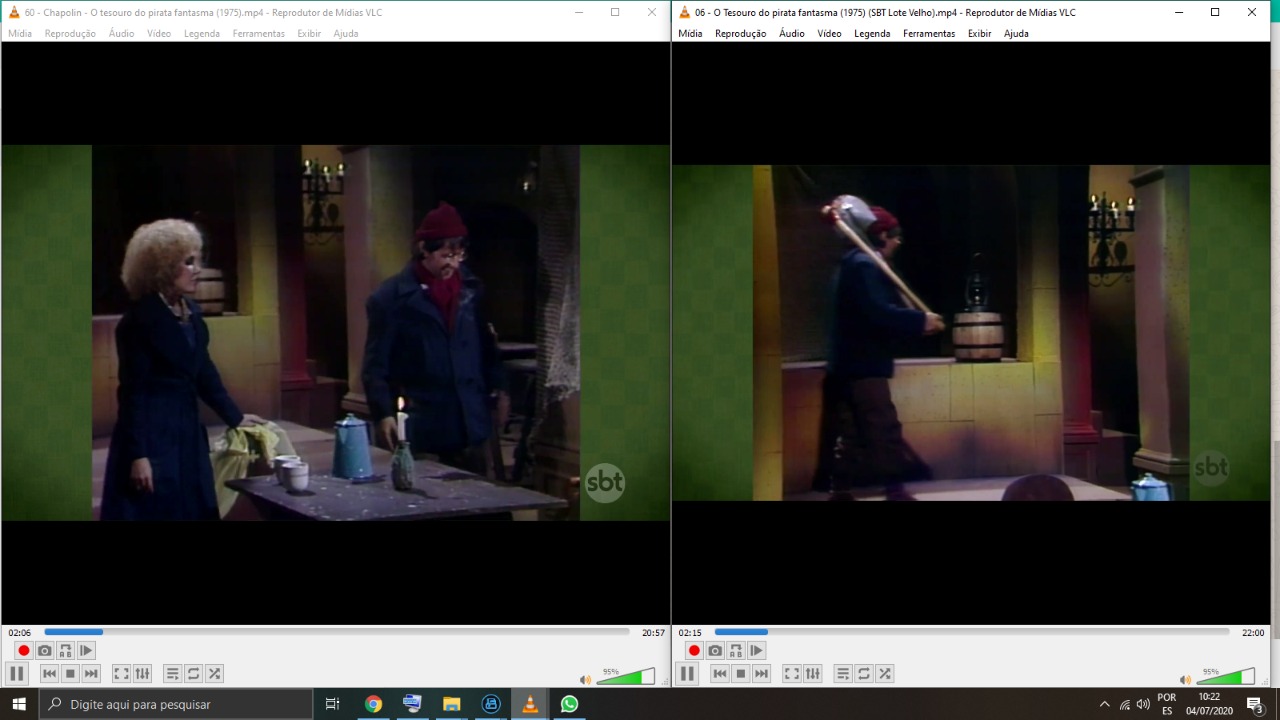Stop playback in the right VLC window

pyautogui.click(x=740, y=674)
